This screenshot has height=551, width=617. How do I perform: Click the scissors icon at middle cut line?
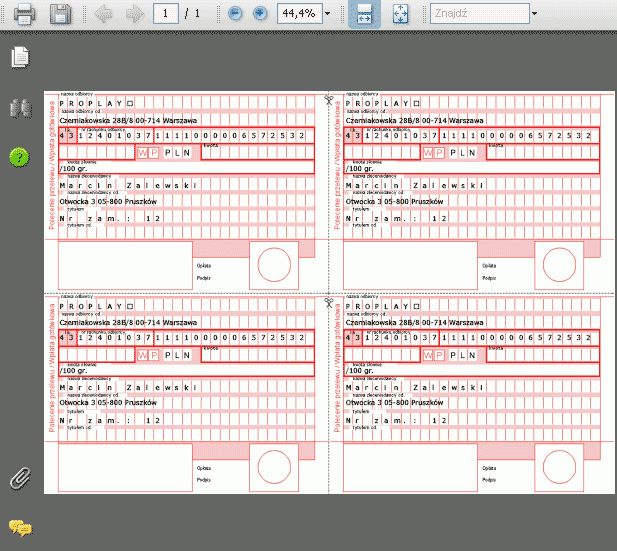[329, 303]
